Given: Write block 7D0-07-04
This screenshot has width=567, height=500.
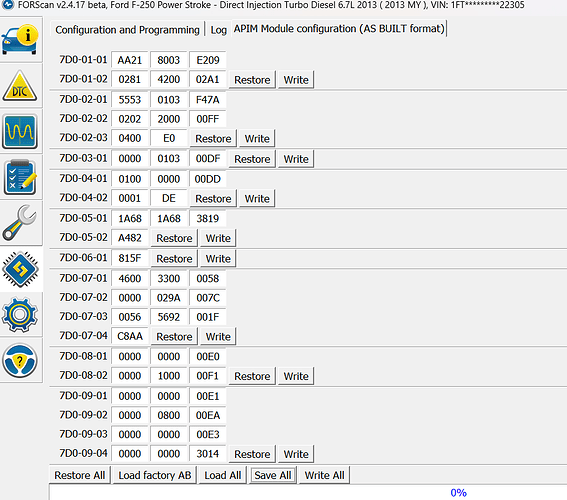Looking at the screenshot, I should (218, 337).
